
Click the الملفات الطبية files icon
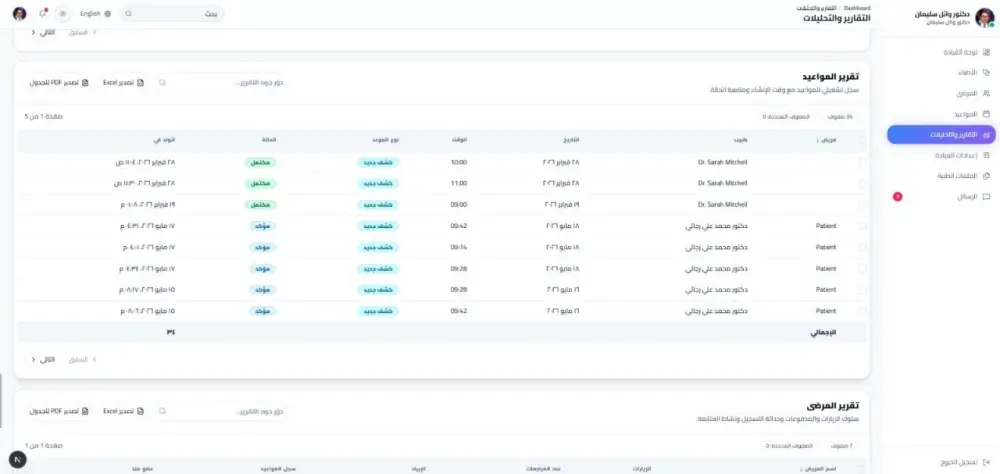987,176
